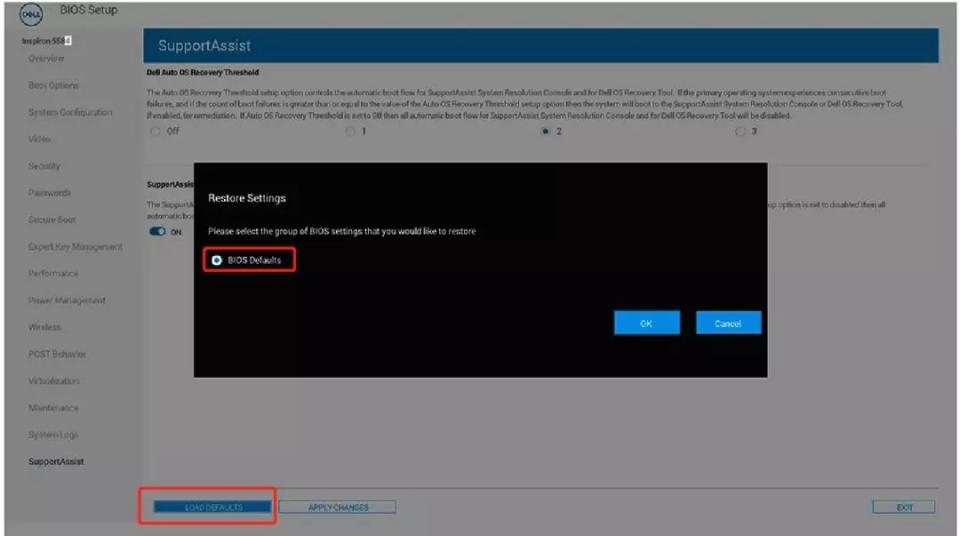Open the Virtualization section
The width and height of the screenshot is (960, 536).
[54, 381]
